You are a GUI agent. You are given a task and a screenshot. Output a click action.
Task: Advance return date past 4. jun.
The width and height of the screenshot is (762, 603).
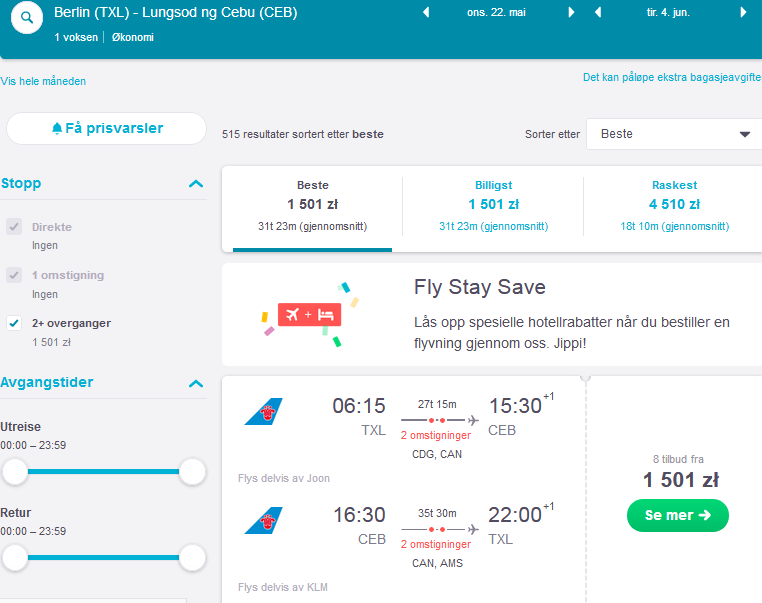coord(743,12)
